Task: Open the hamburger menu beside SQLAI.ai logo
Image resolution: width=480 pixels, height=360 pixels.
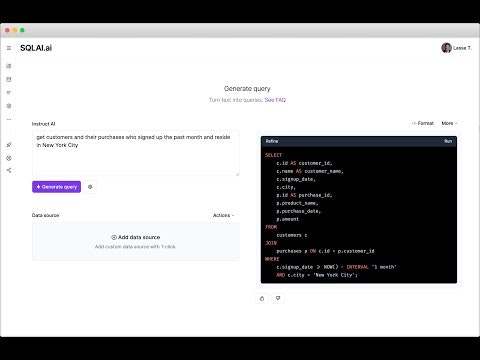Action: pyautogui.click(x=9, y=48)
